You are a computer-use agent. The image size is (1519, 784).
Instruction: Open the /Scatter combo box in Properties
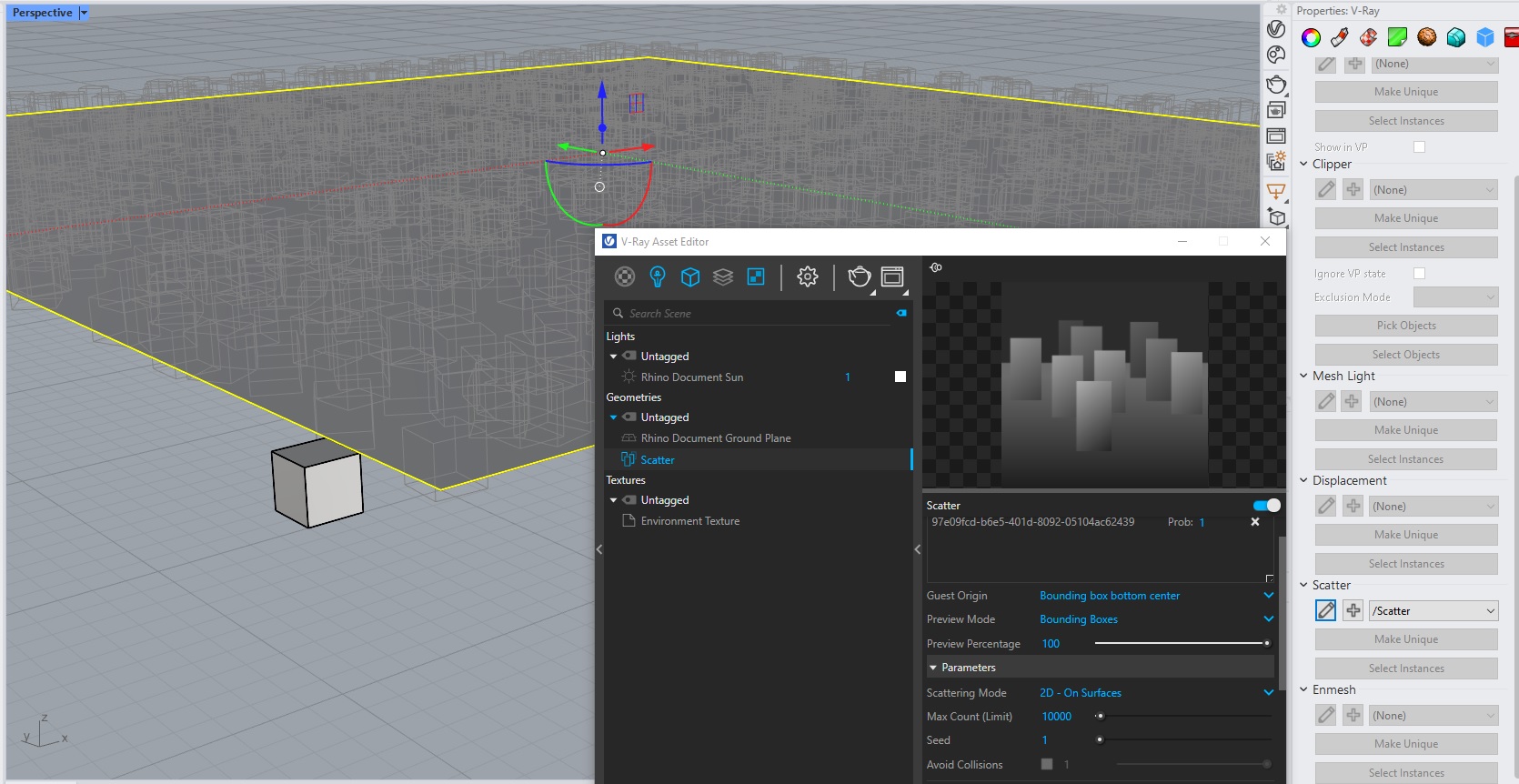[x=1433, y=611]
